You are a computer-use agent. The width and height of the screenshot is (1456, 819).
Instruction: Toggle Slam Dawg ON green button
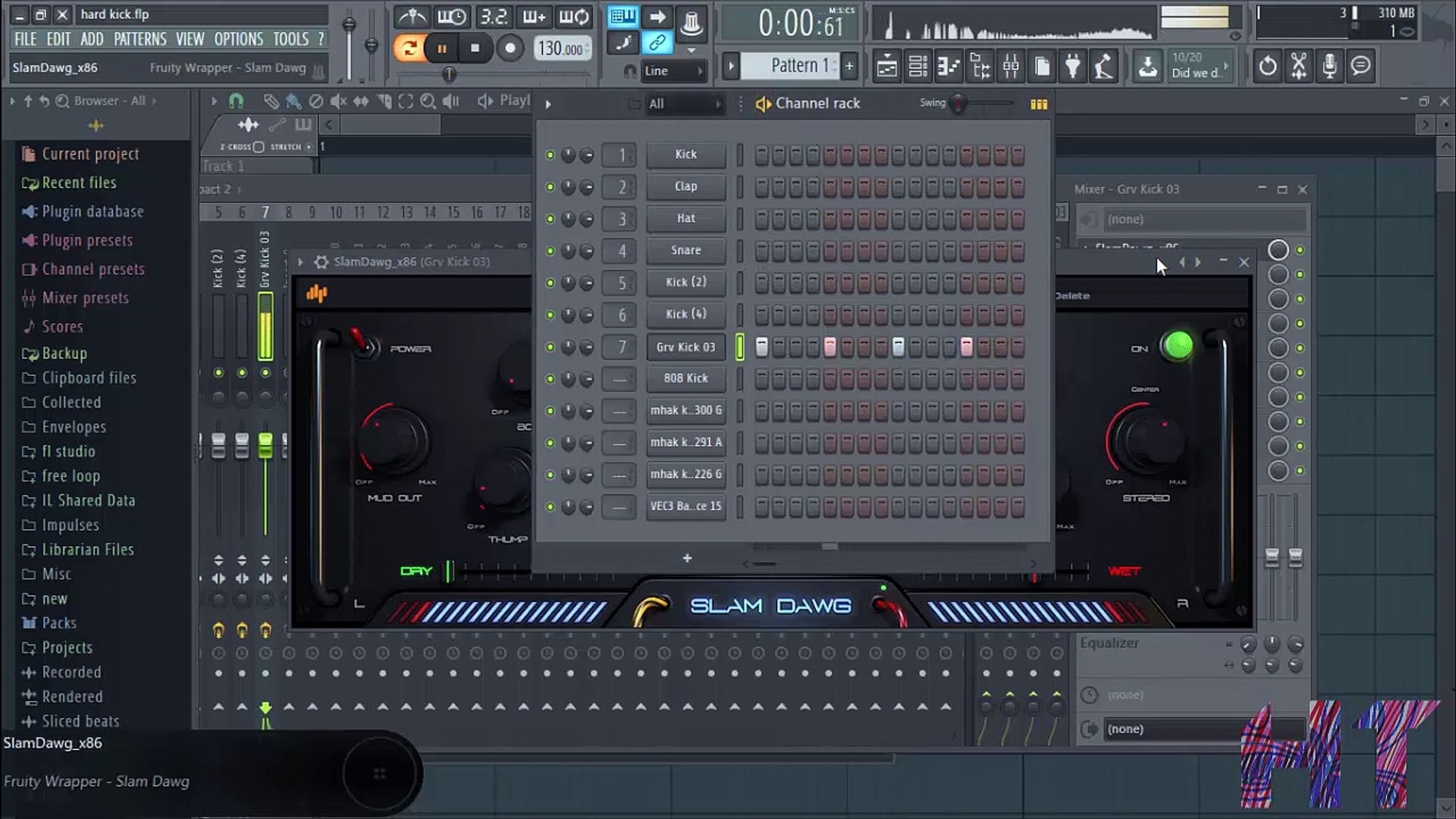[1178, 347]
